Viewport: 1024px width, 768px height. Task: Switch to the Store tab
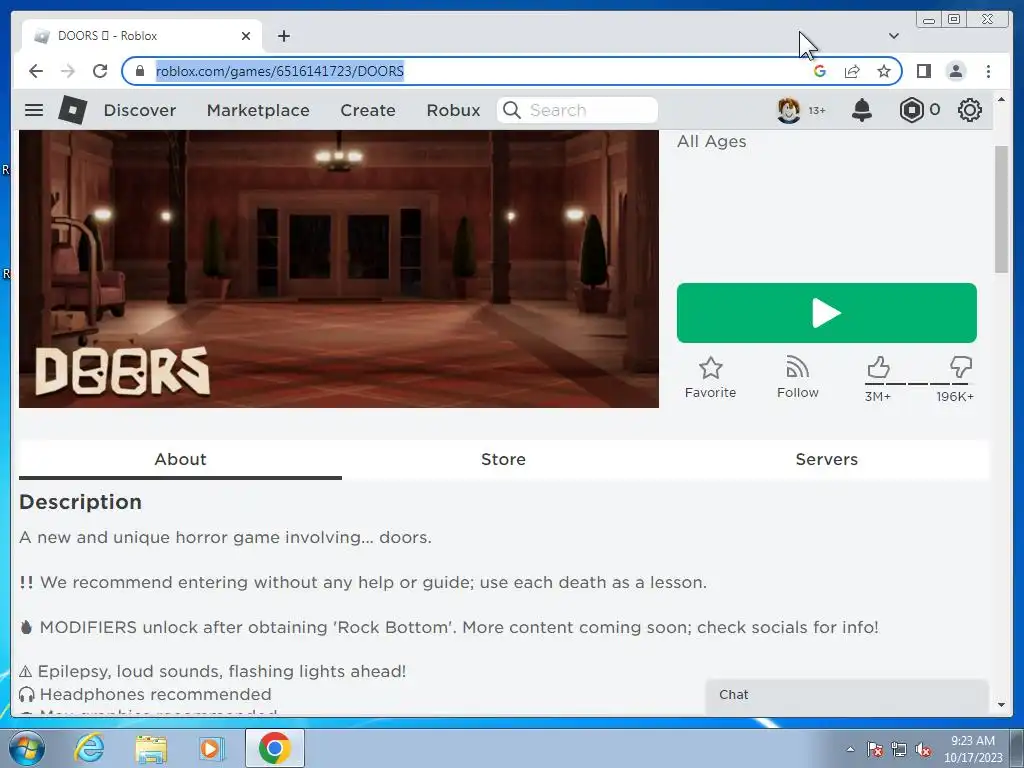(503, 459)
